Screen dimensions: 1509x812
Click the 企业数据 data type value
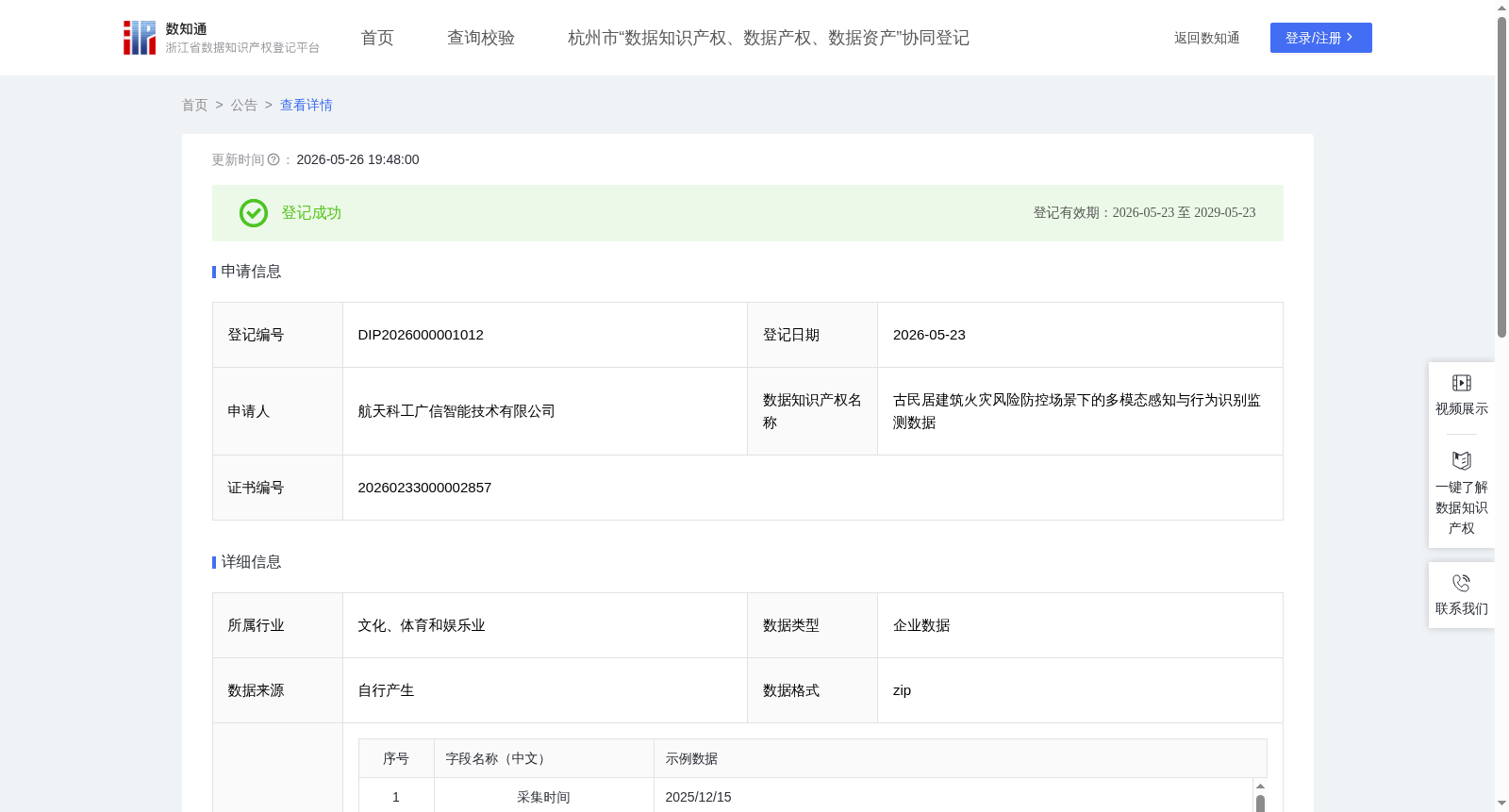[x=921, y=625]
